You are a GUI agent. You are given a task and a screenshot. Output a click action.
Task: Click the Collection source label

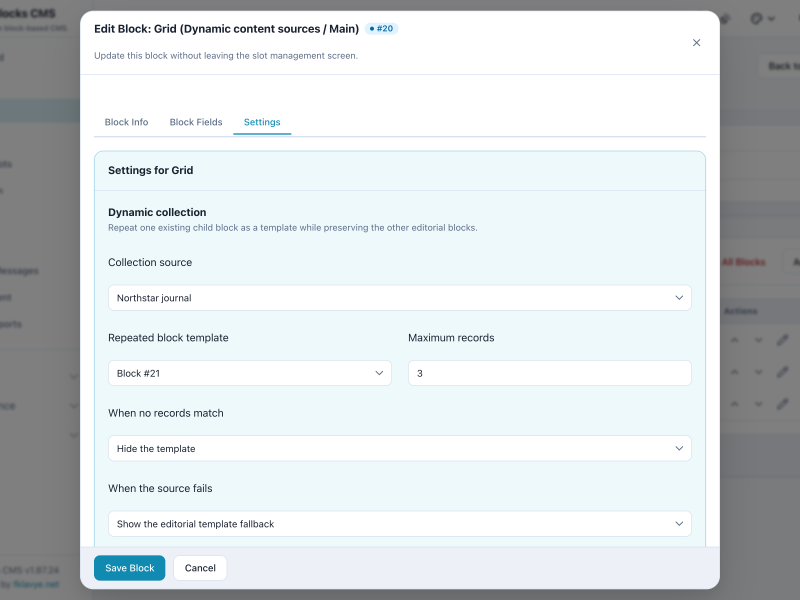(x=150, y=262)
